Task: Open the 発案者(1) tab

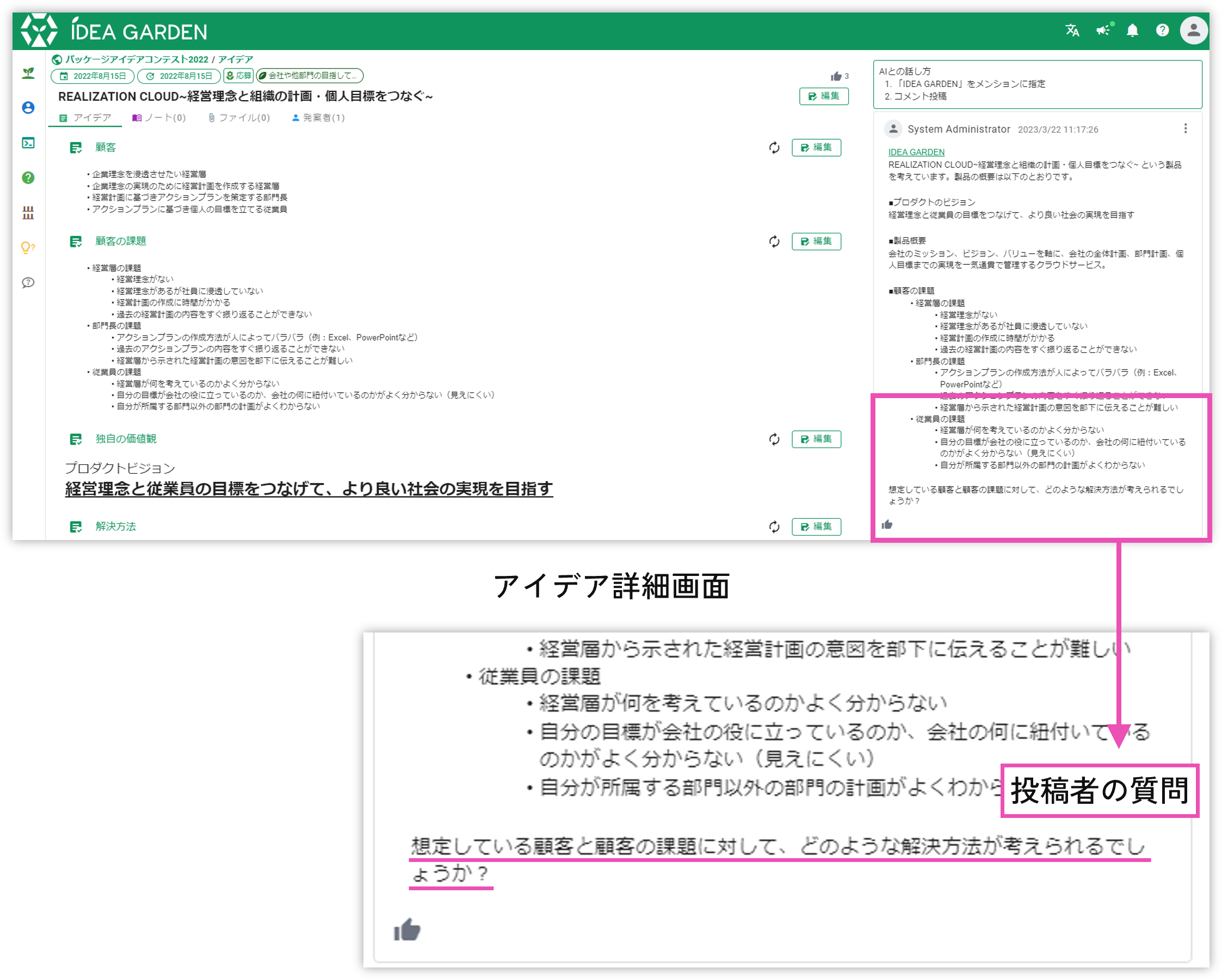Action: [x=318, y=118]
